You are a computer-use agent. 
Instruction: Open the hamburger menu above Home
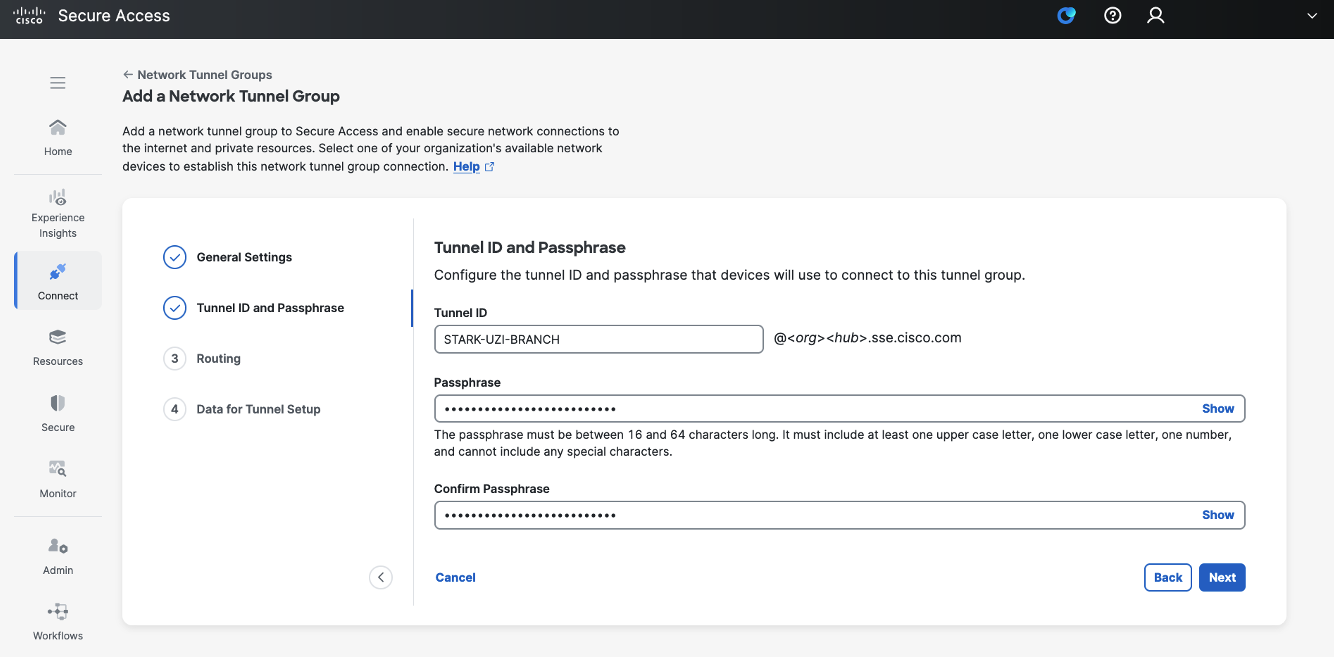click(57, 82)
